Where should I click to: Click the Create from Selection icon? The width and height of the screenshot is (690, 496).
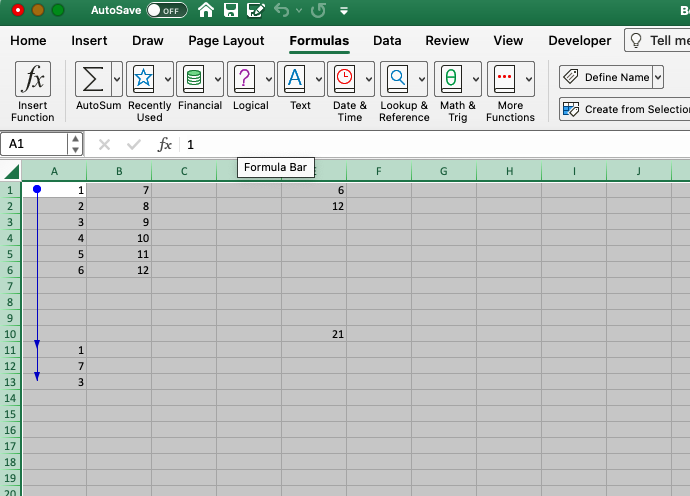pyautogui.click(x=571, y=109)
